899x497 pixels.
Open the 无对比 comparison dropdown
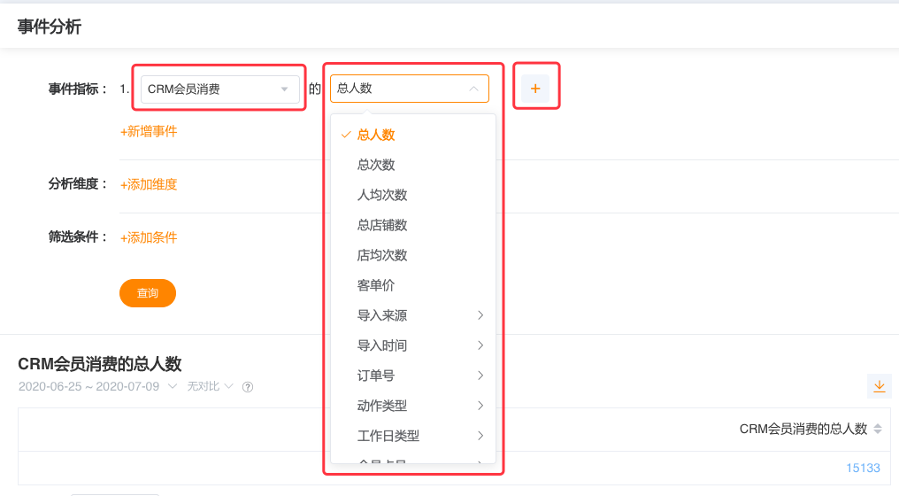click(x=210, y=387)
